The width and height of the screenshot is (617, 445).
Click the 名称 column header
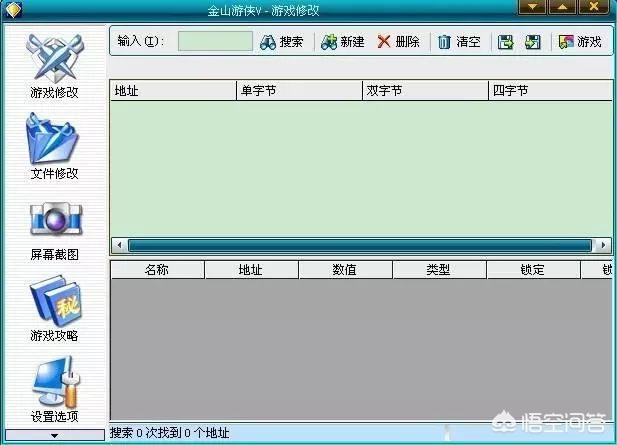coord(157,270)
